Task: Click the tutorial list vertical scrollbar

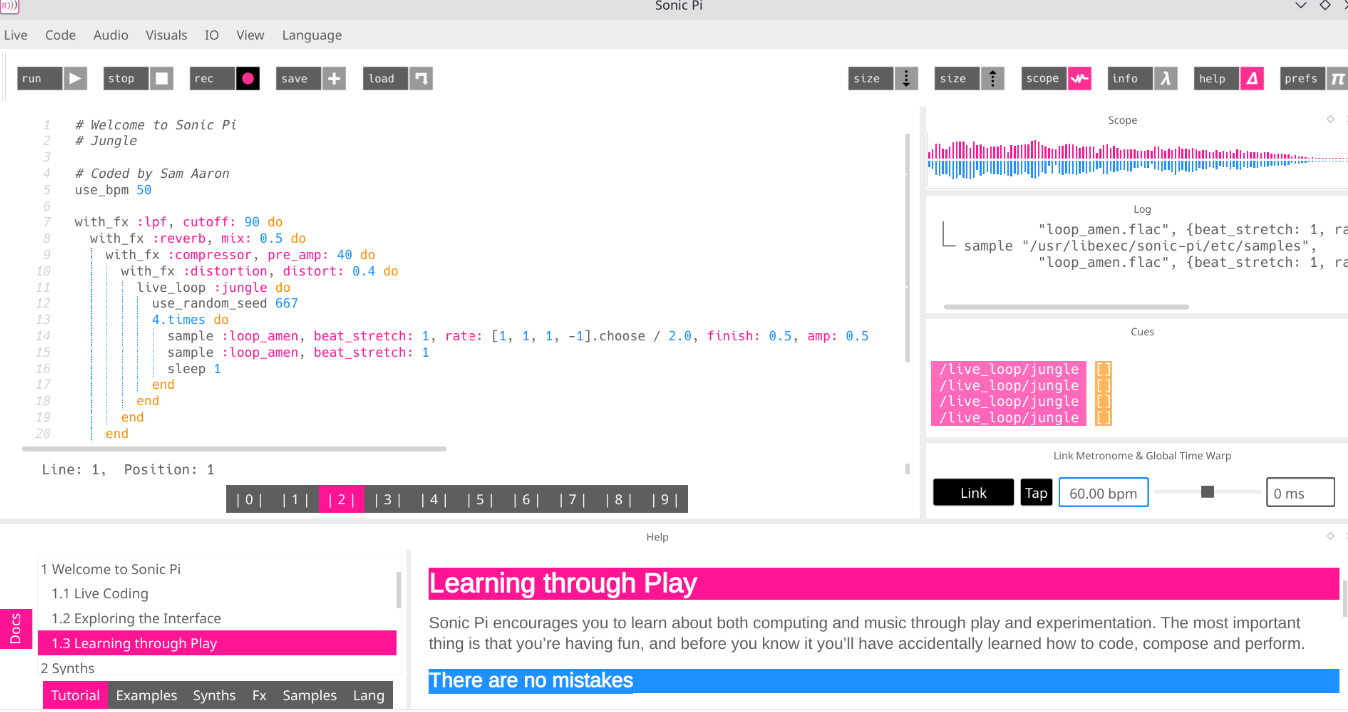Action: pyautogui.click(x=399, y=590)
